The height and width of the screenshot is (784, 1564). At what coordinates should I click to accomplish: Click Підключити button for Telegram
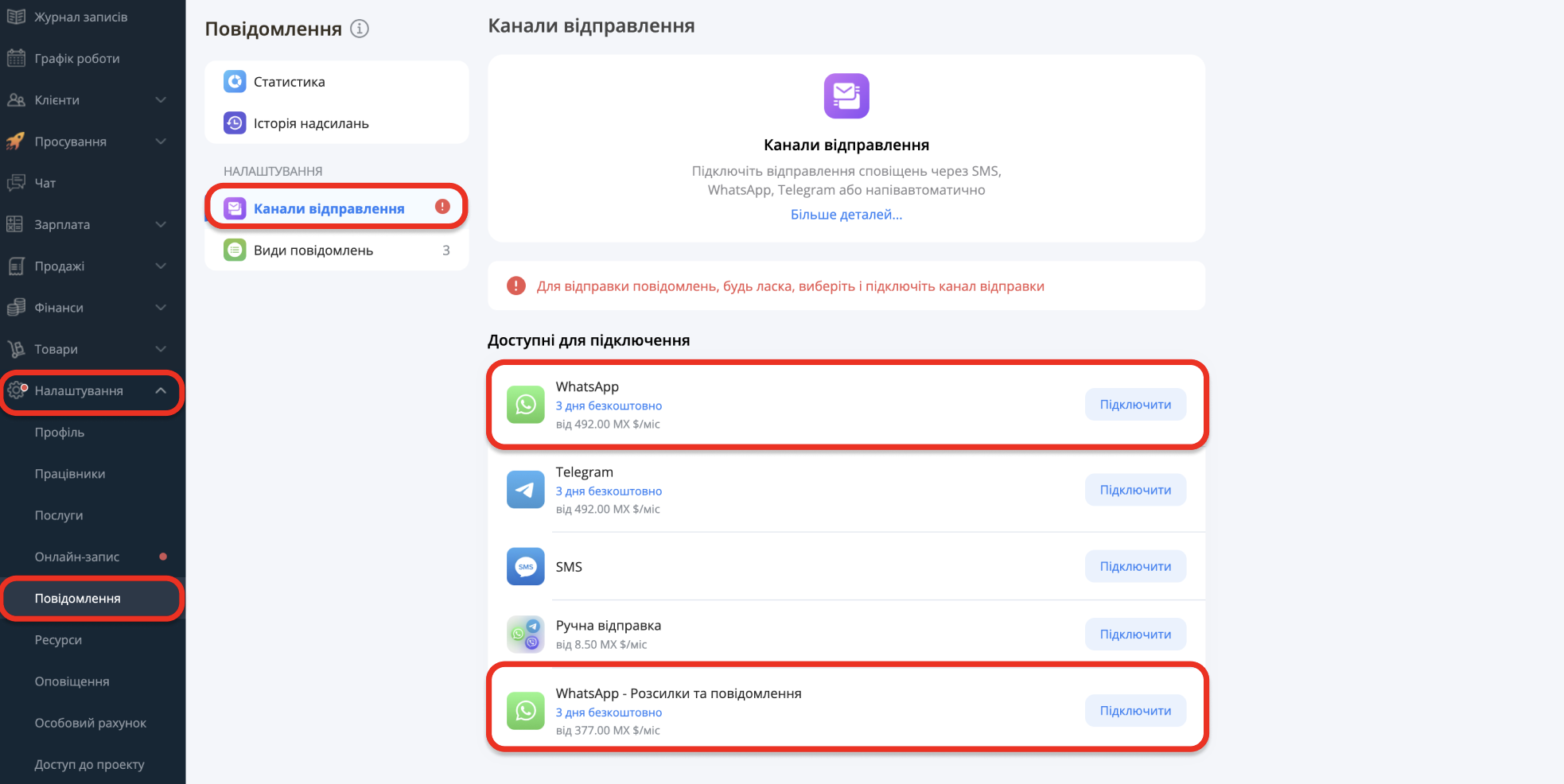click(1135, 490)
